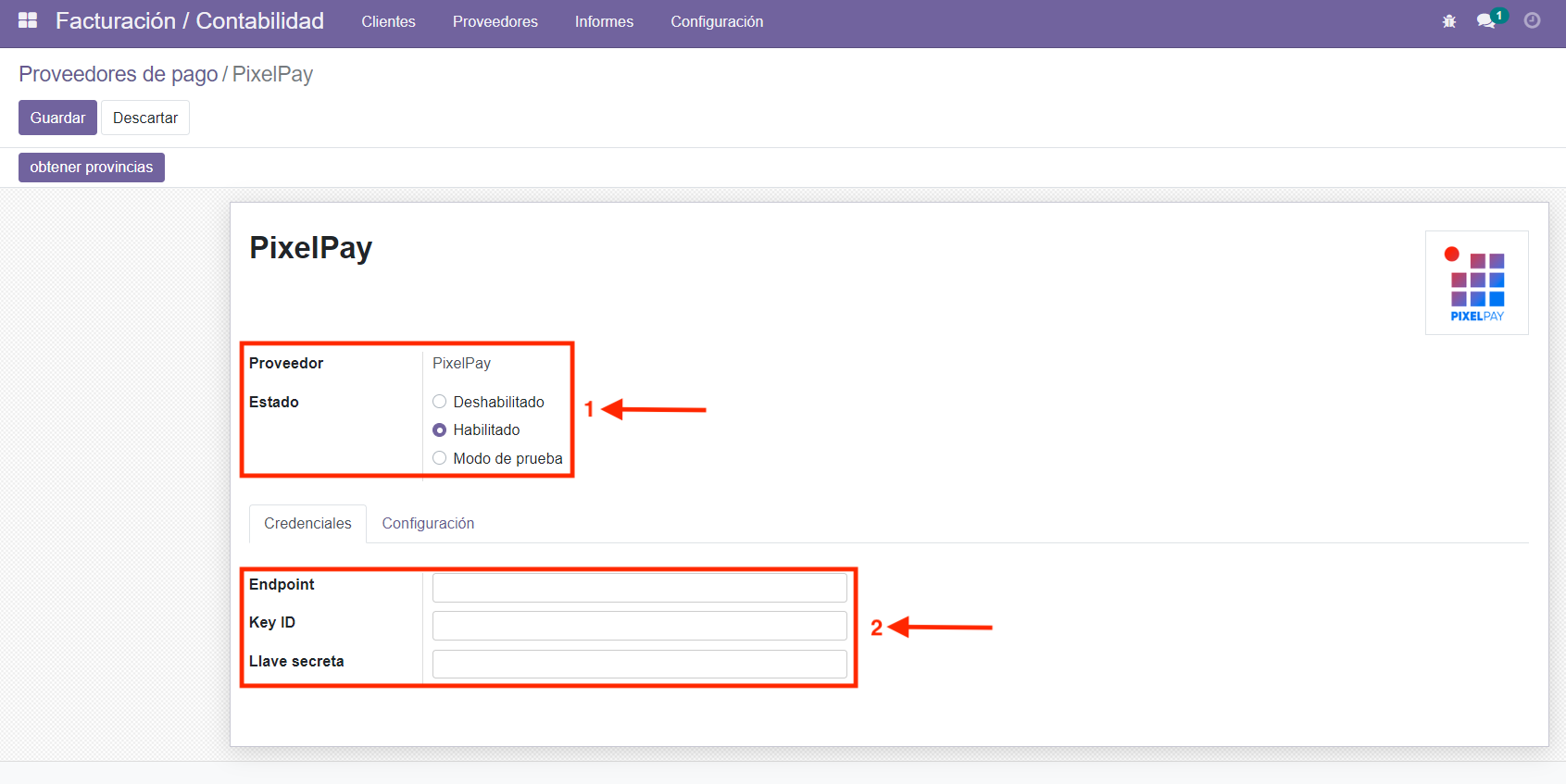
Task: Open the top Configuración menu
Action: tap(717, 21)
